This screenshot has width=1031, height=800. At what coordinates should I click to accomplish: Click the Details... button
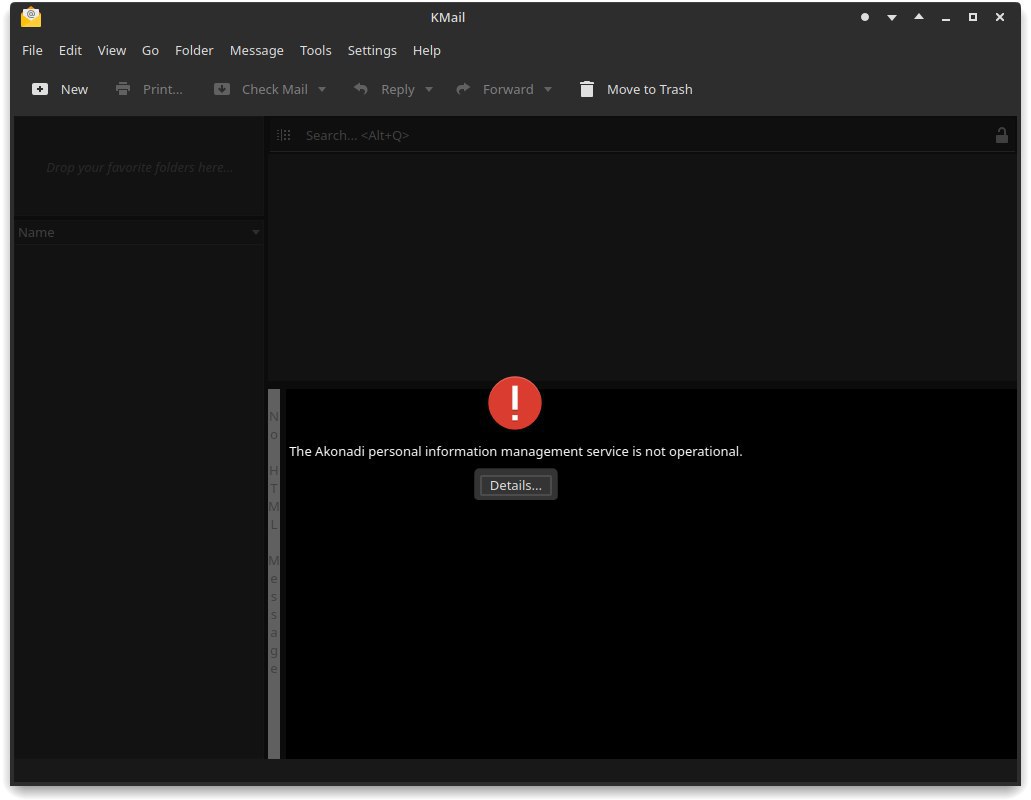516,485
